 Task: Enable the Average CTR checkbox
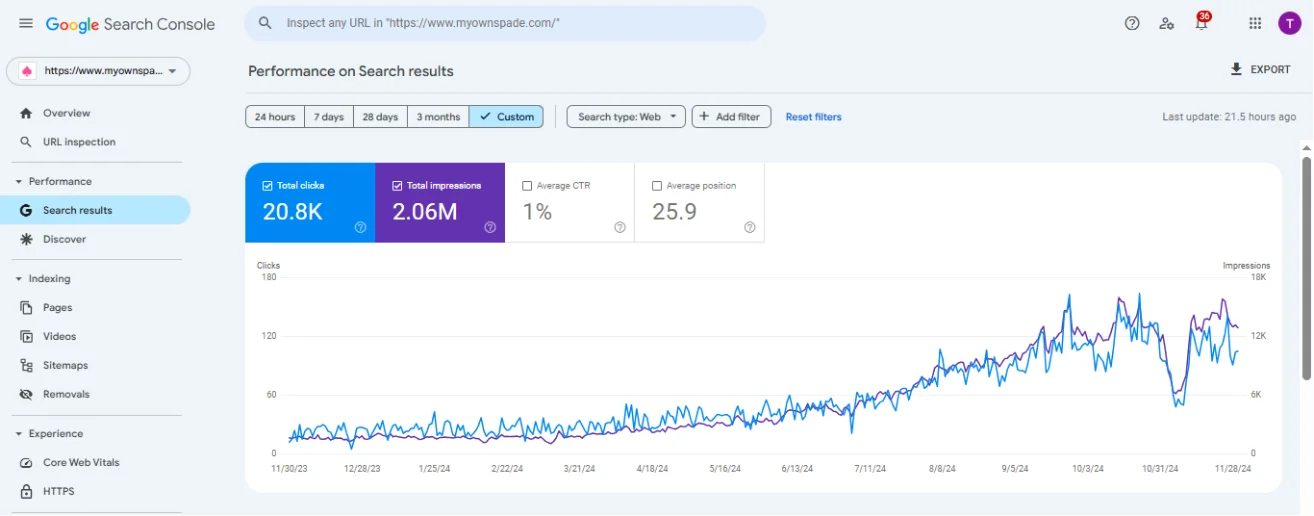(527, 186)
